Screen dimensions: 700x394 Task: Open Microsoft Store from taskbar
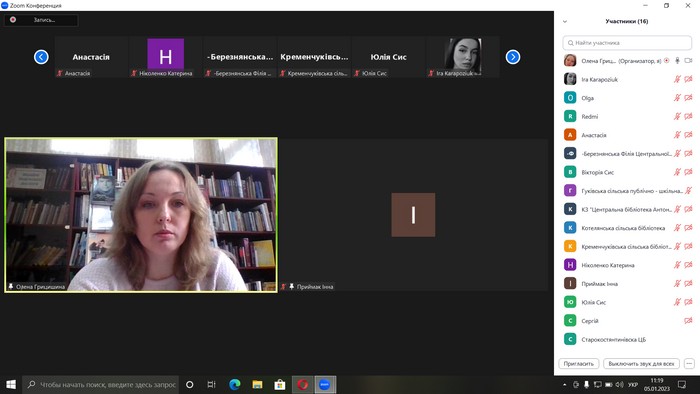pos(280,385)
